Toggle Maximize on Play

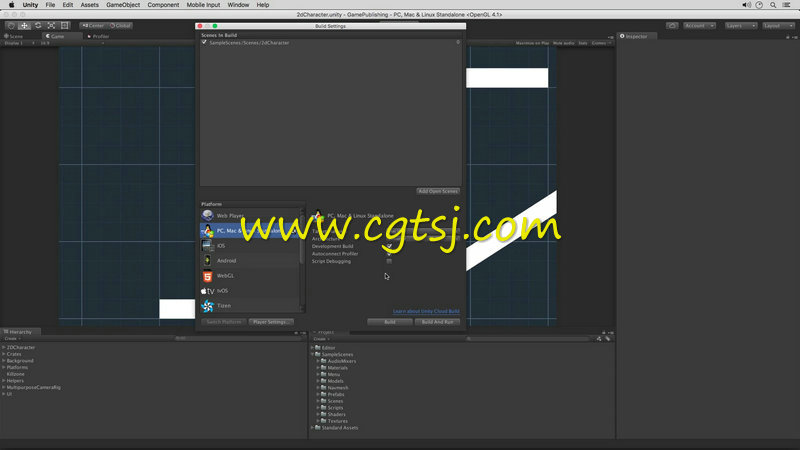532,43
